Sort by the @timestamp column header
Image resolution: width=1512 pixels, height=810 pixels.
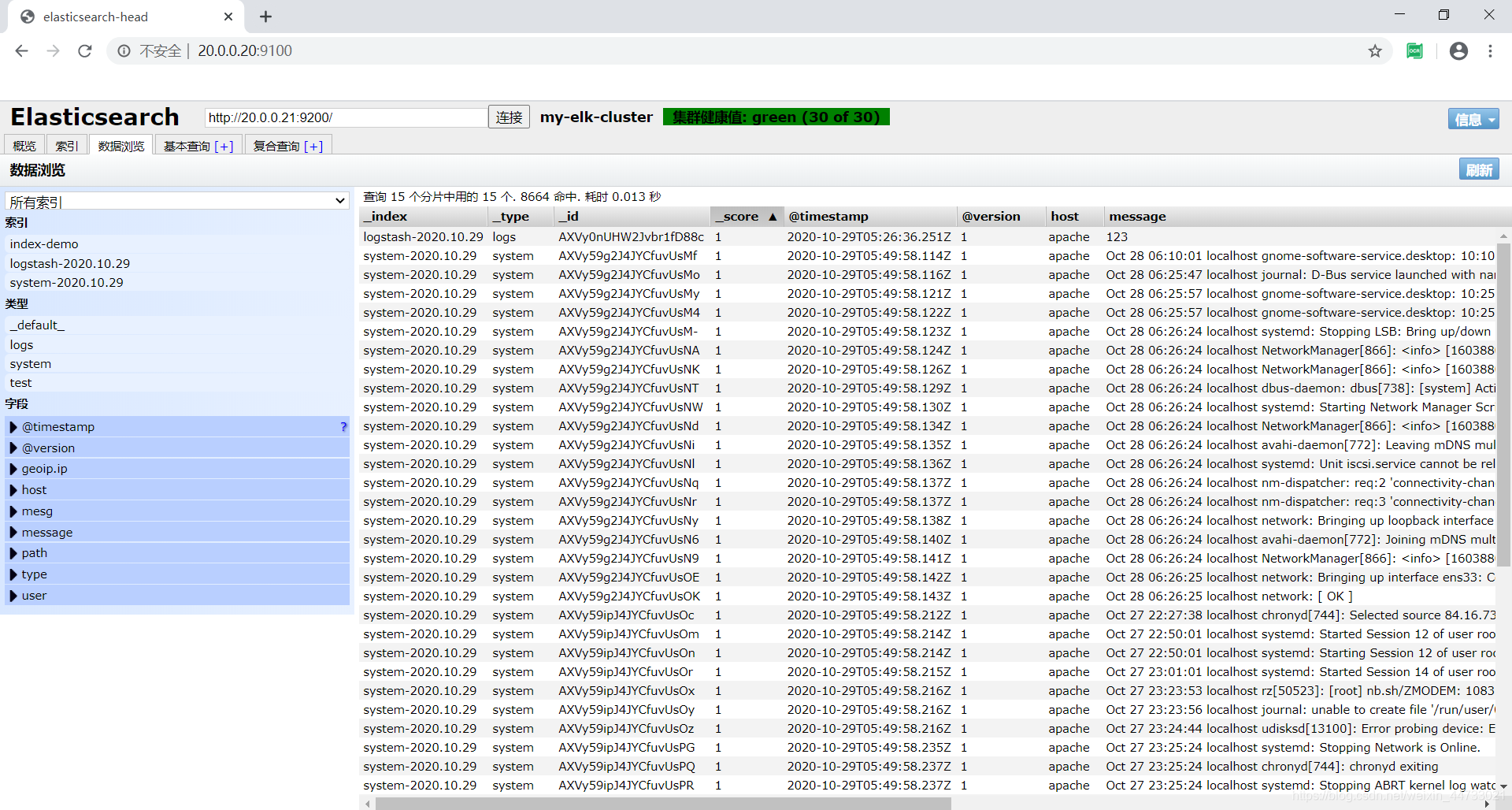[x=870, y=217]
